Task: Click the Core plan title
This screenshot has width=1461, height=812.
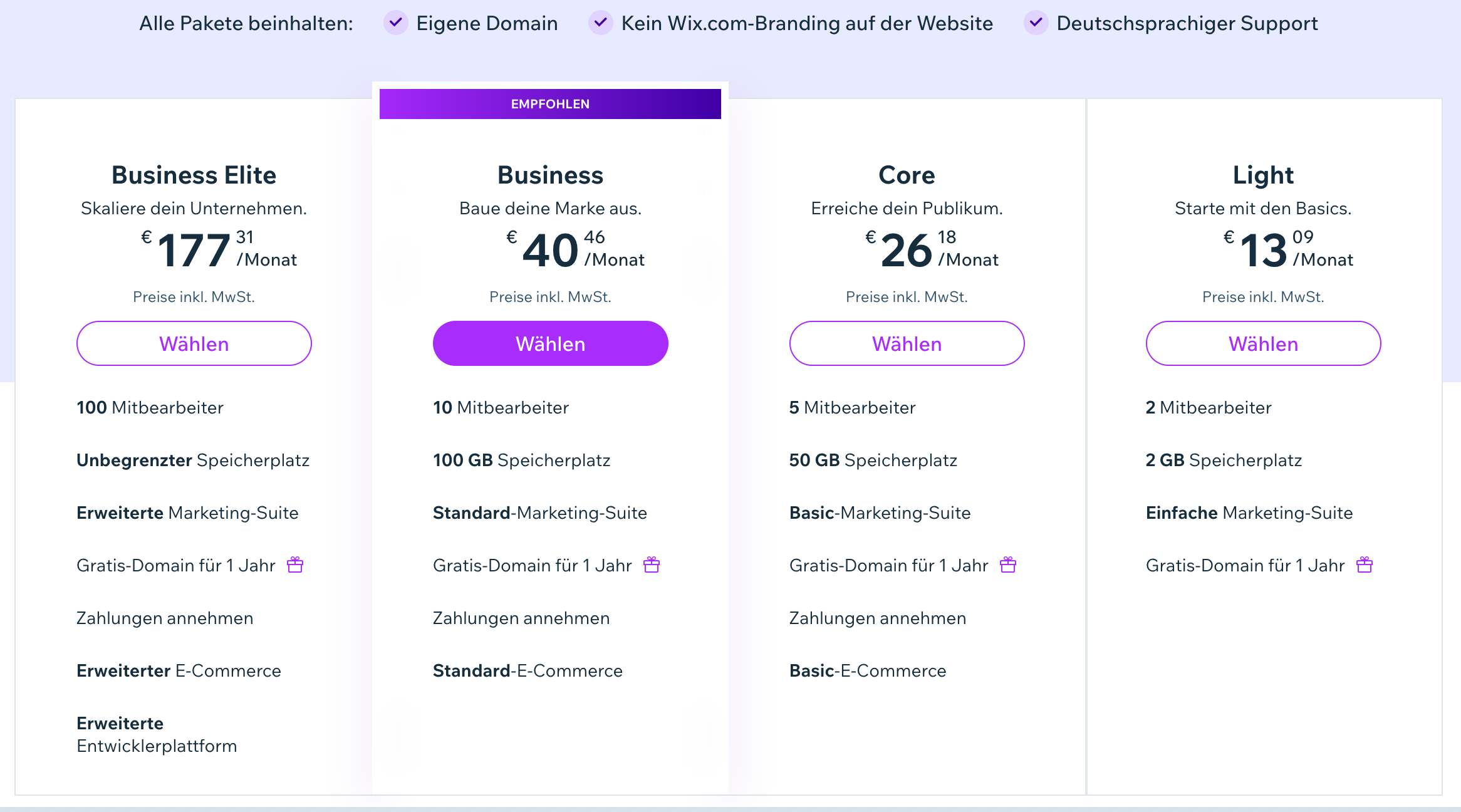Action: (x=907, y=175)
